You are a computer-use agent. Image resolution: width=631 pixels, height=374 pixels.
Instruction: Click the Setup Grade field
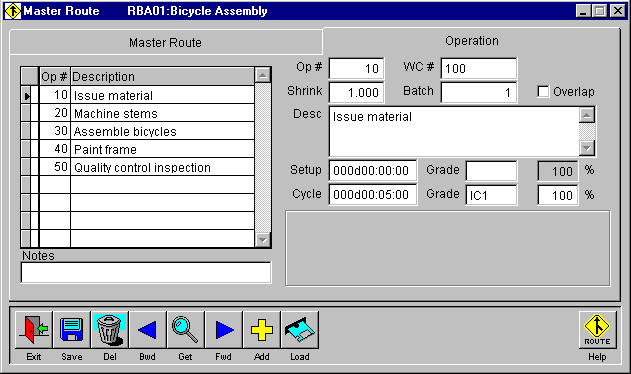tap(491, 171)
